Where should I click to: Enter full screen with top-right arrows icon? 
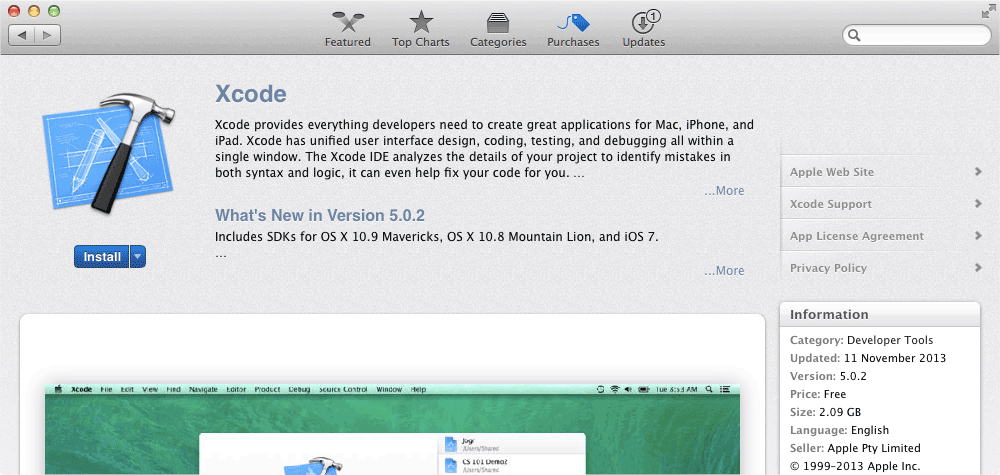pos(988,11)
